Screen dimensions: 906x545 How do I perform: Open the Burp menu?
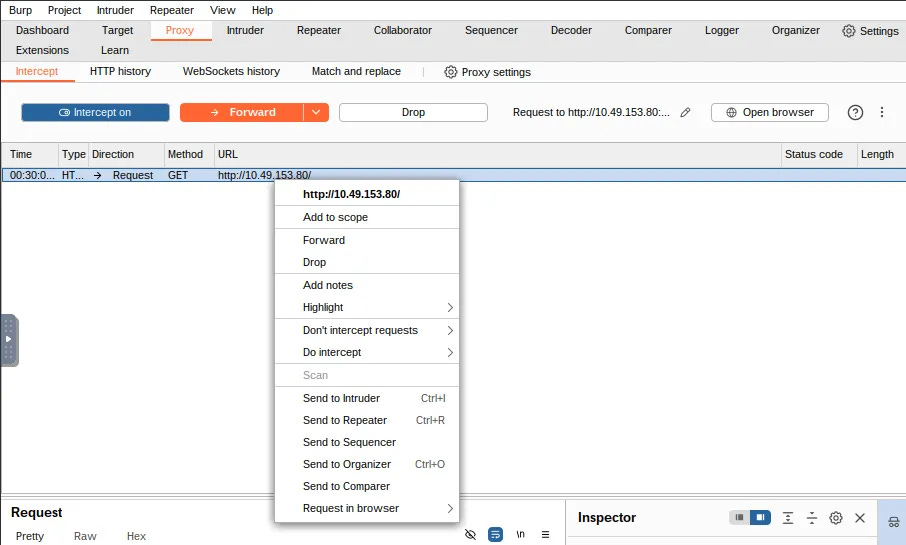(20, 10)
